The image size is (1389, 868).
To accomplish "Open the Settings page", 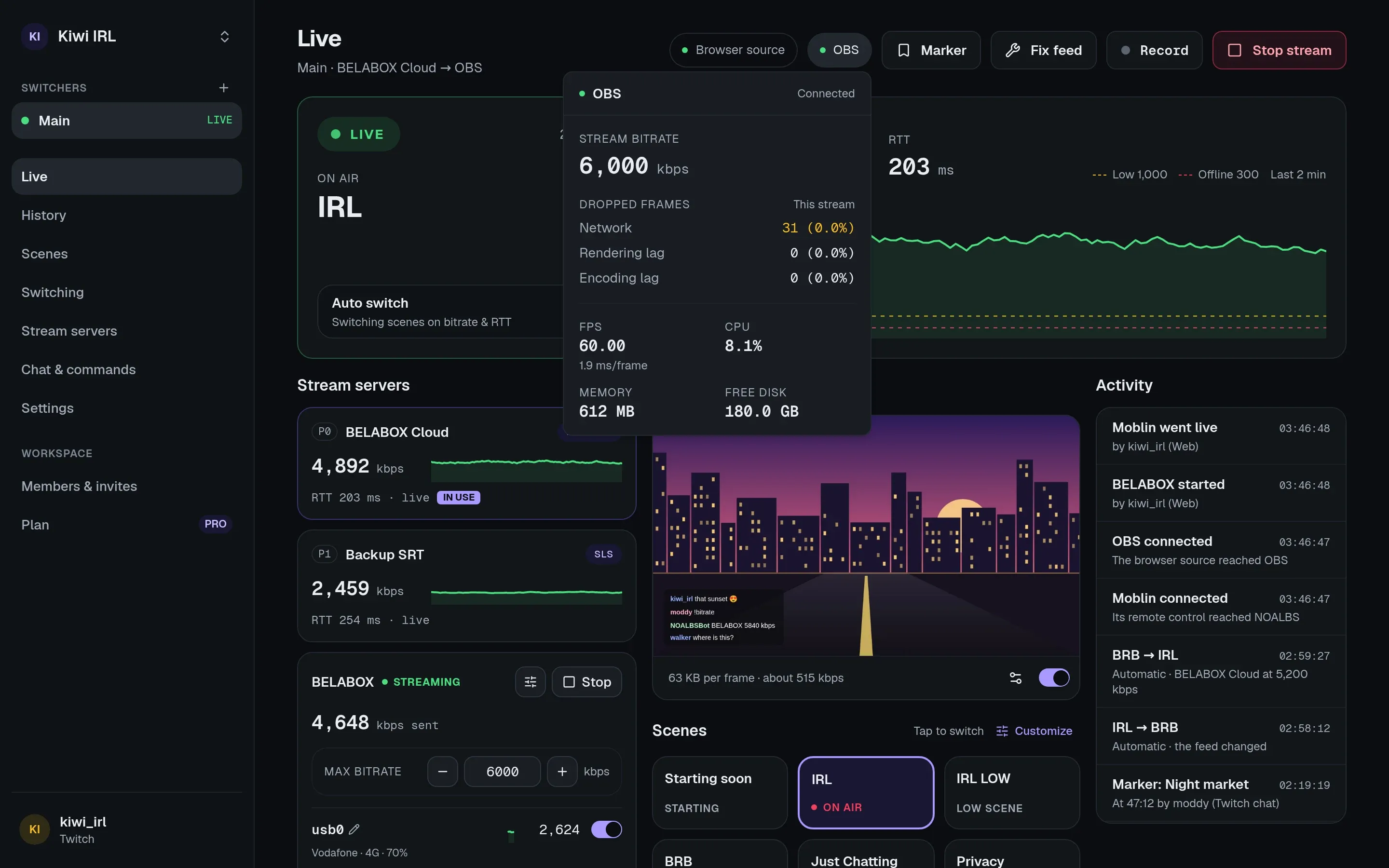I will coord(126,408).
